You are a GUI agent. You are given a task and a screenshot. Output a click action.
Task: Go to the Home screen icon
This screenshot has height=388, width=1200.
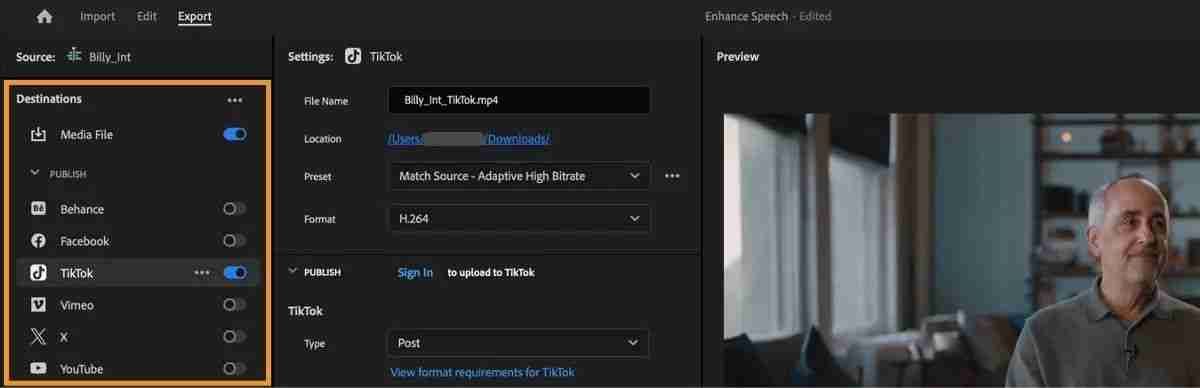[44, 16]
